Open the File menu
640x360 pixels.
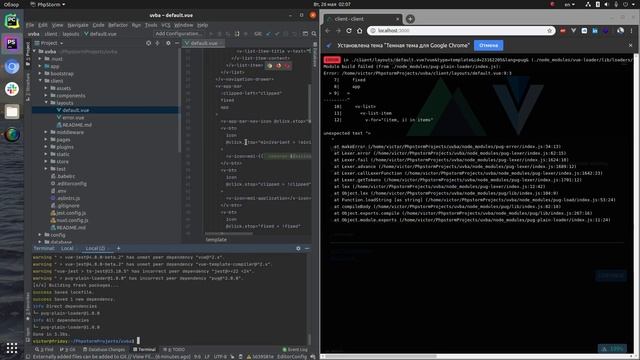point(30,25)
